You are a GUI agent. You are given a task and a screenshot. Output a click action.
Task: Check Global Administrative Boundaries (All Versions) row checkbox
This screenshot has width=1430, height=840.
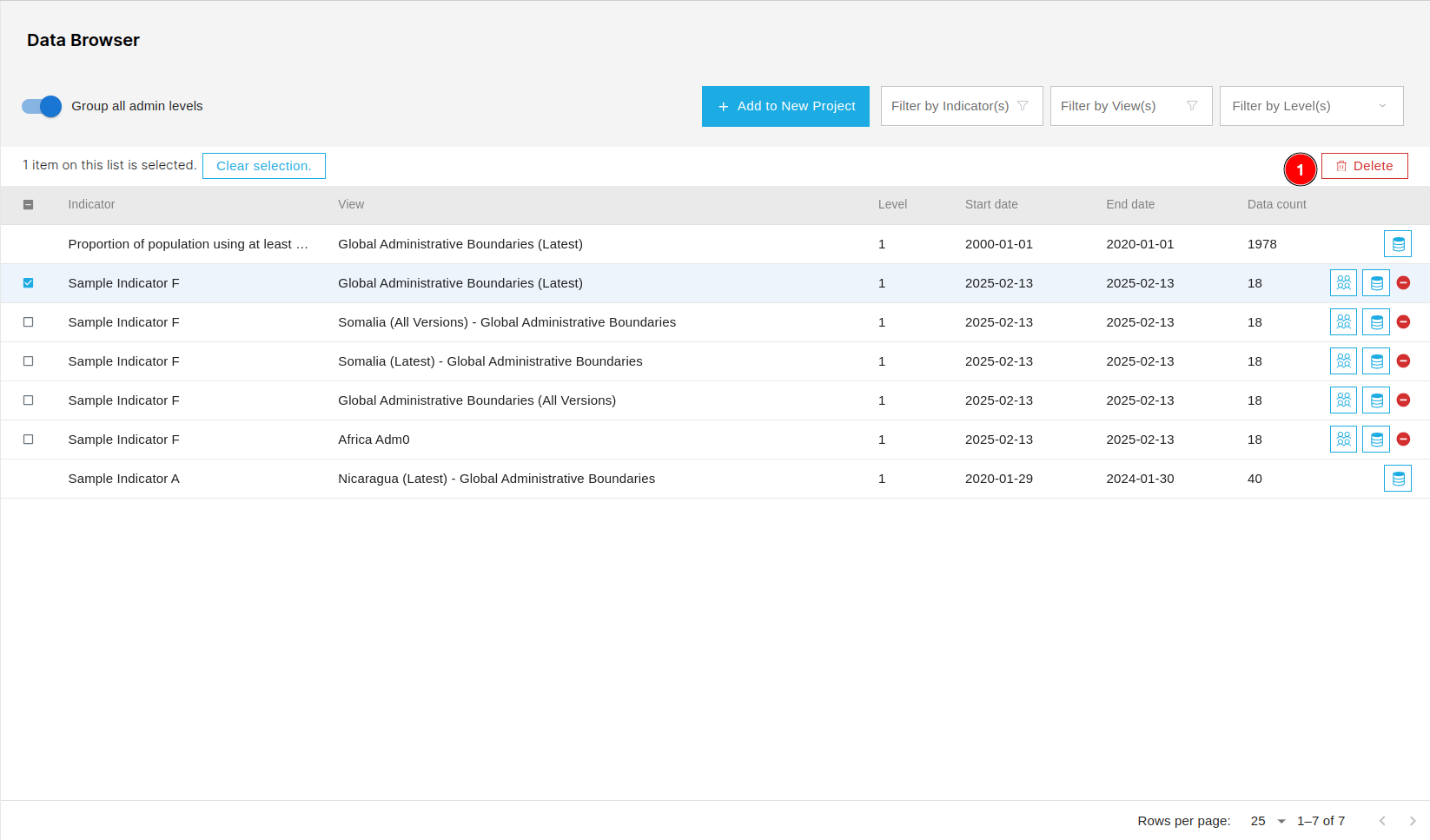coord(28,400)
